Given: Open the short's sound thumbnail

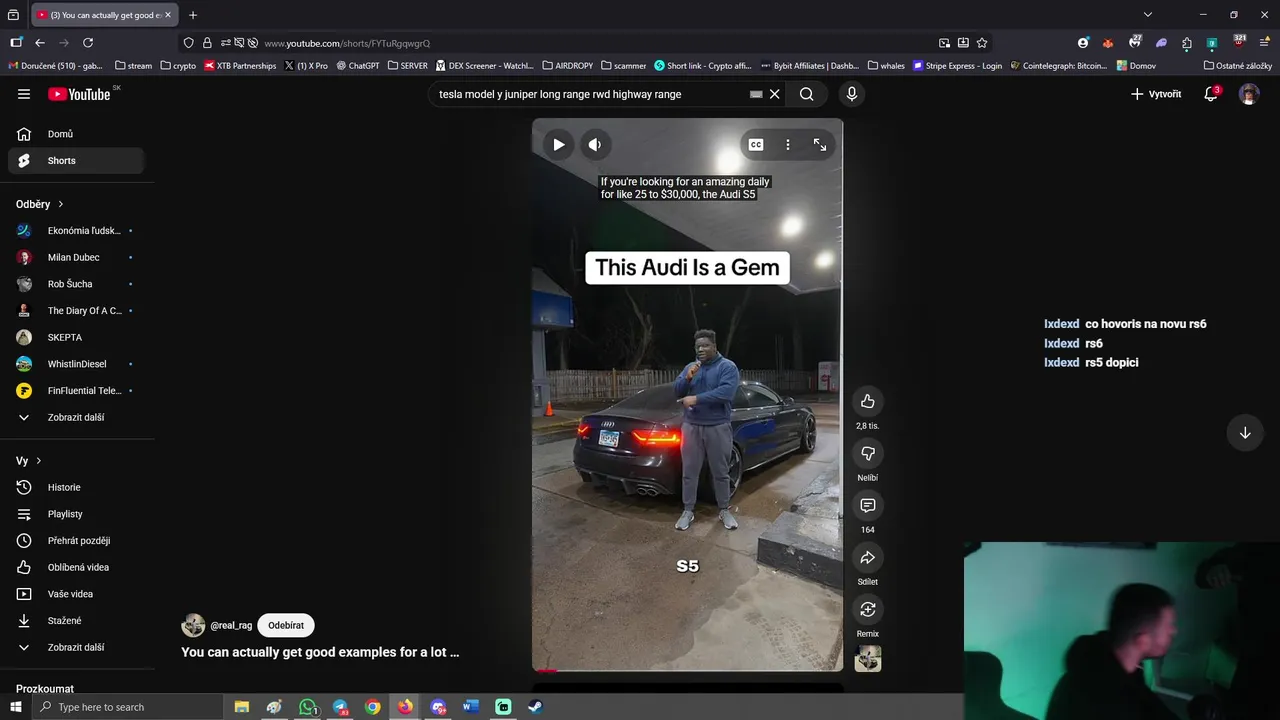Looking at the screenshot, I should [867, 659].
